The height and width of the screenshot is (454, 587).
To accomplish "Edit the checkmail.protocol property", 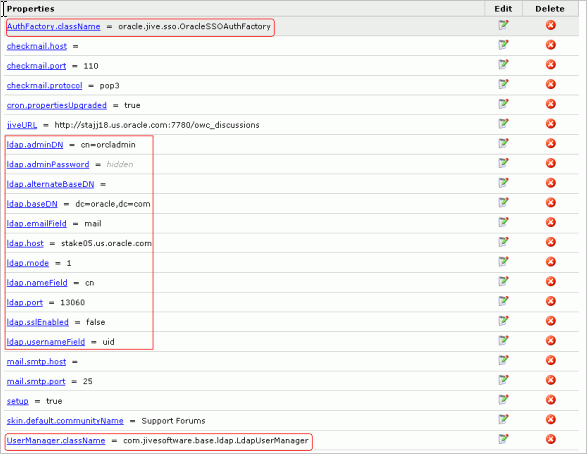I will pyautogui.click(x=504, y=84).
